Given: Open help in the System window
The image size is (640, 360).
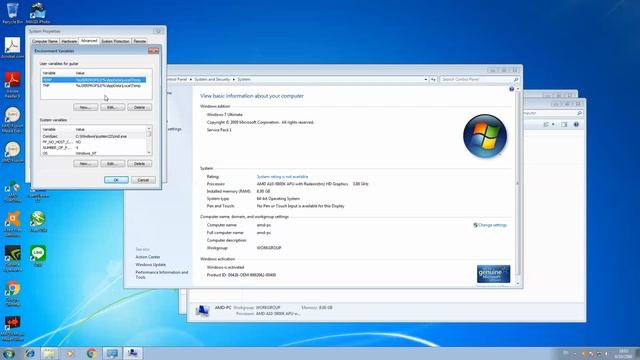Looking at the screenshot, I should pos(511,89).
